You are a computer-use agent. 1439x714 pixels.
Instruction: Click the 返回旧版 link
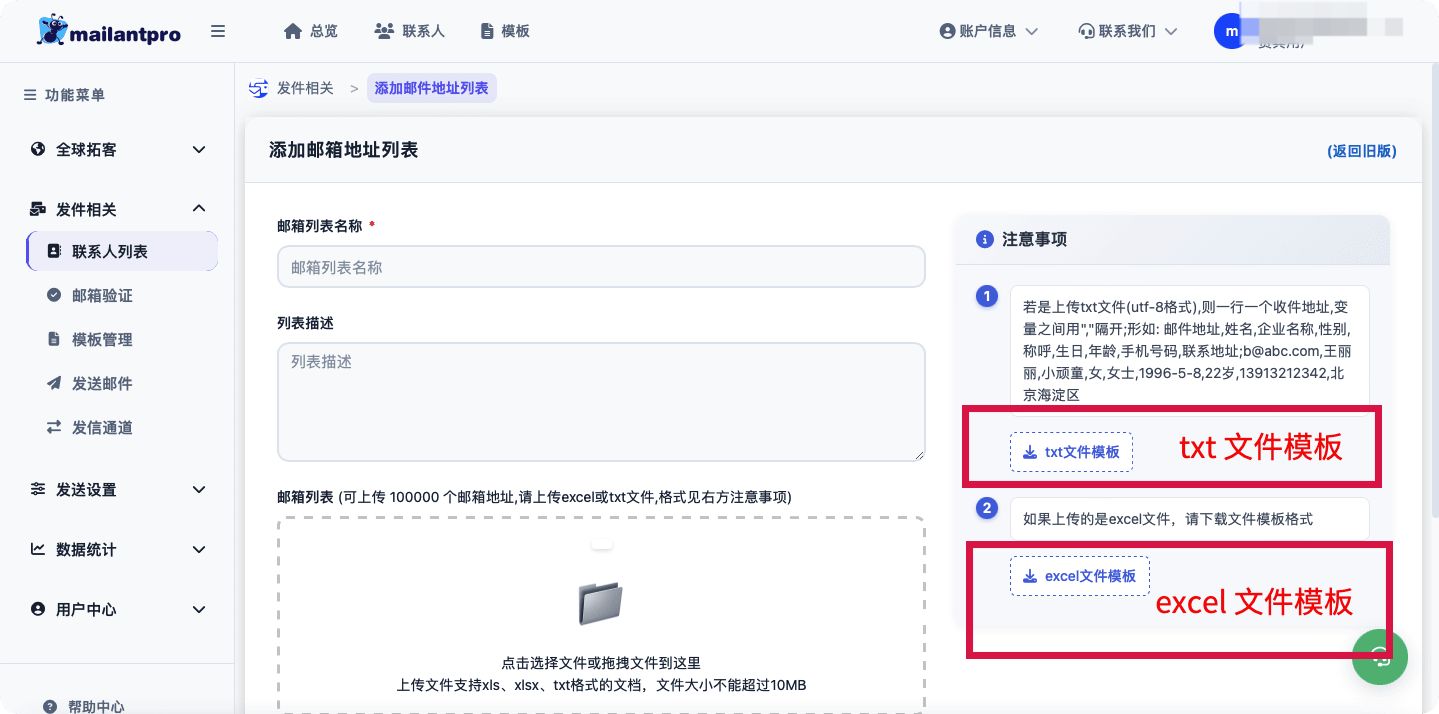pyautogui.click(x=1361, y=151)
